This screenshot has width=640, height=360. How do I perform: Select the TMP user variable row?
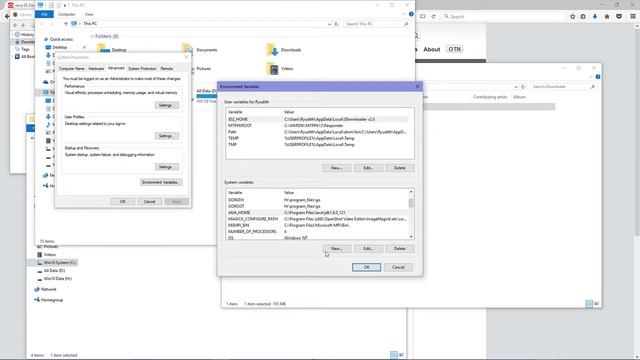point(317,144)
